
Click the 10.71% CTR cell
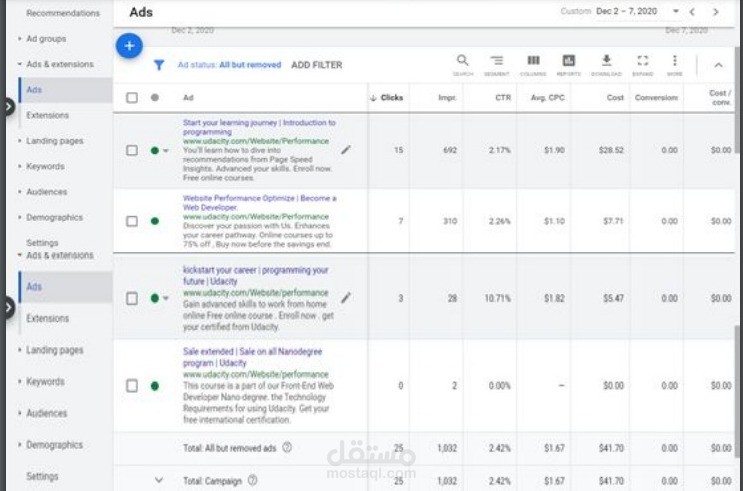point(498,298)
